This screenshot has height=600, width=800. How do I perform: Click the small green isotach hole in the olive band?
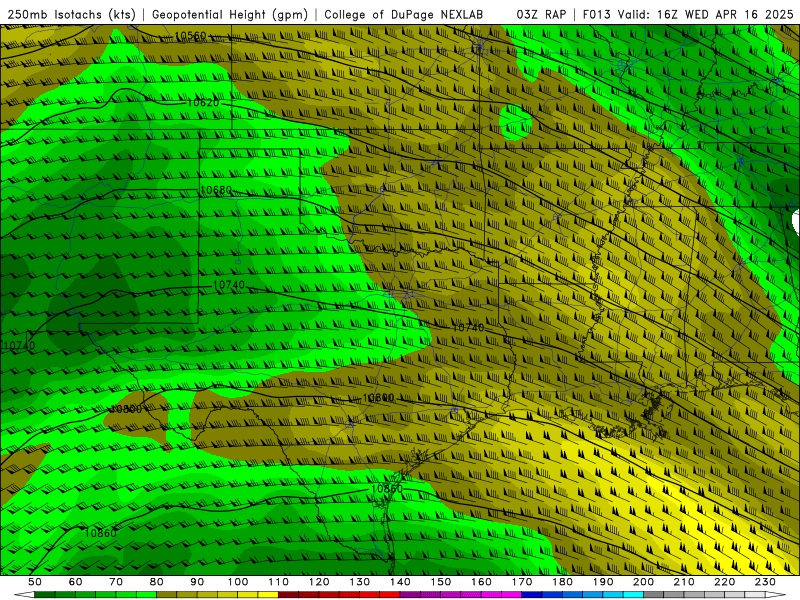(515, 122)
